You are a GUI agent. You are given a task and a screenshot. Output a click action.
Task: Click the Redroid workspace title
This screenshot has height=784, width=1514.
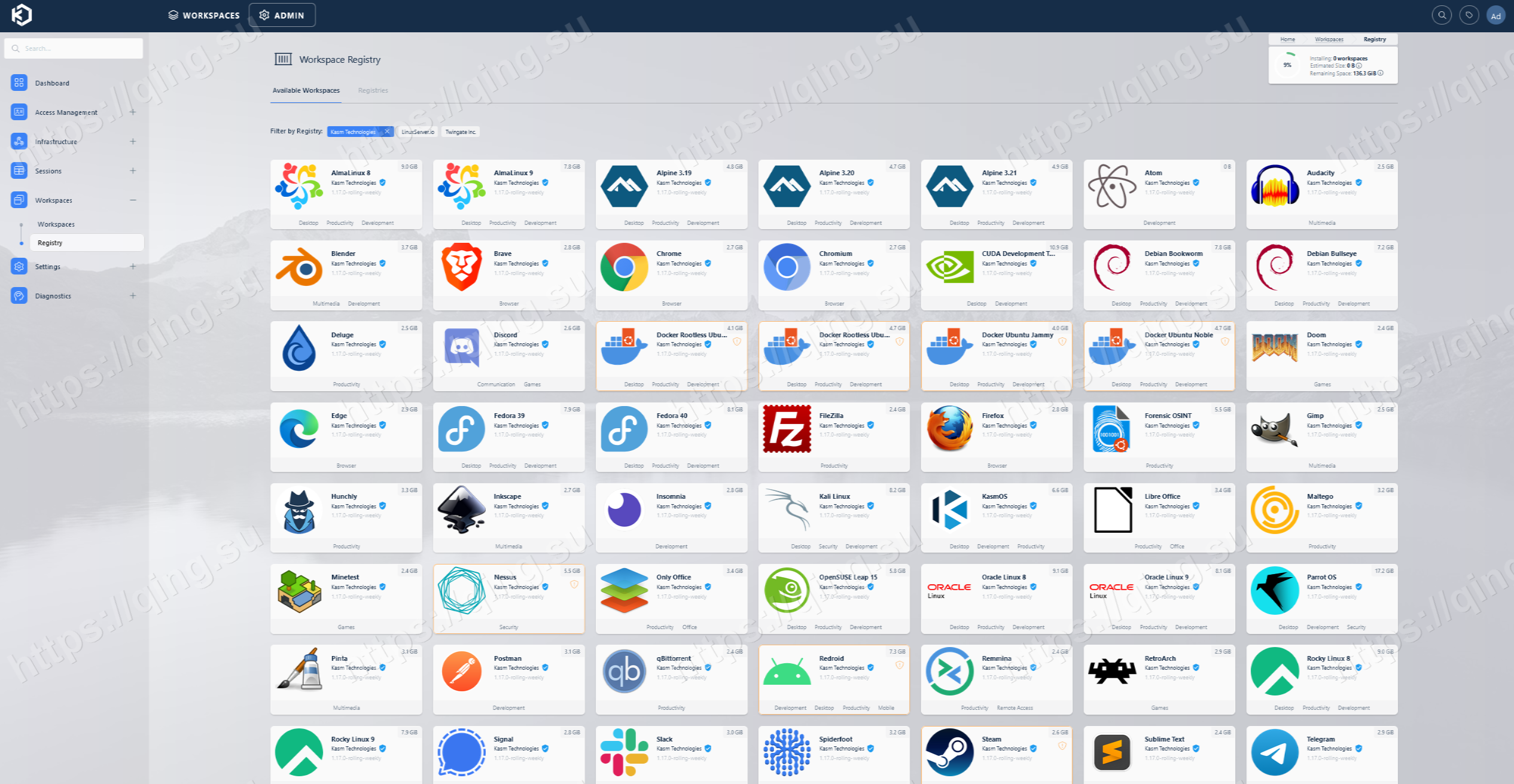831,658
